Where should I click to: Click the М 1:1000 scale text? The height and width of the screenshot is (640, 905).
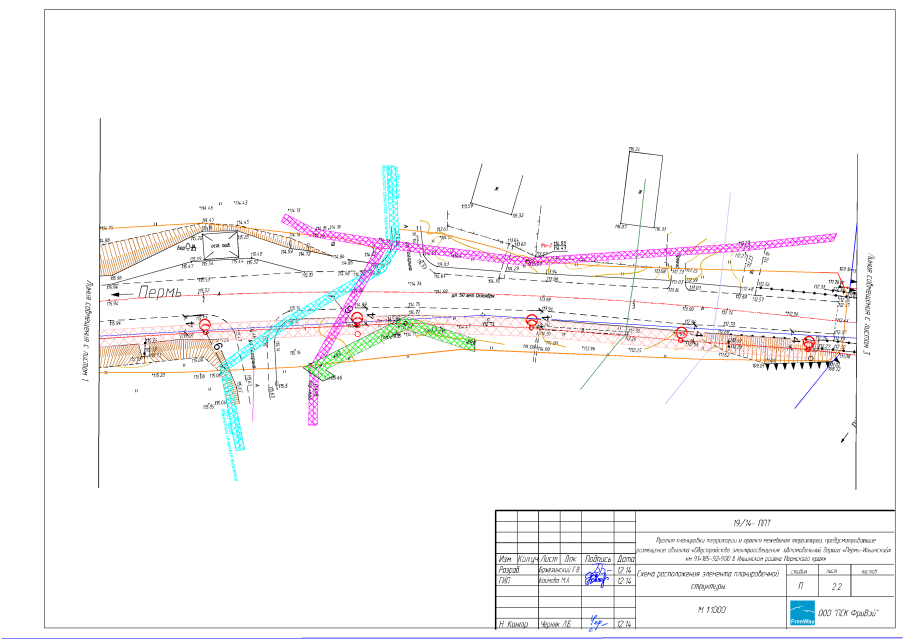point(711,609)
